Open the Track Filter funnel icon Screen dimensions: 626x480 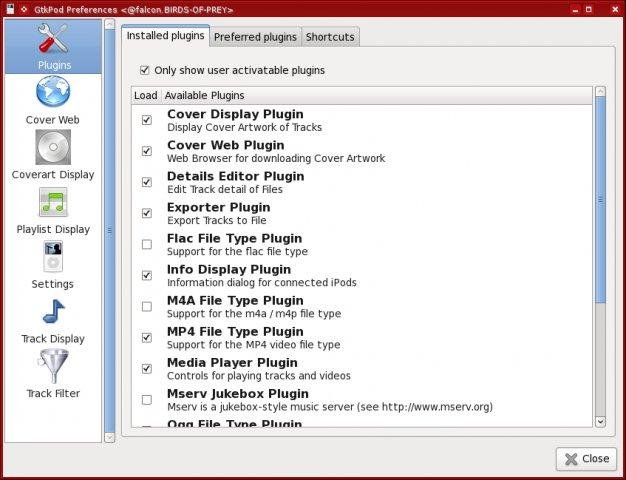point(53,367)
